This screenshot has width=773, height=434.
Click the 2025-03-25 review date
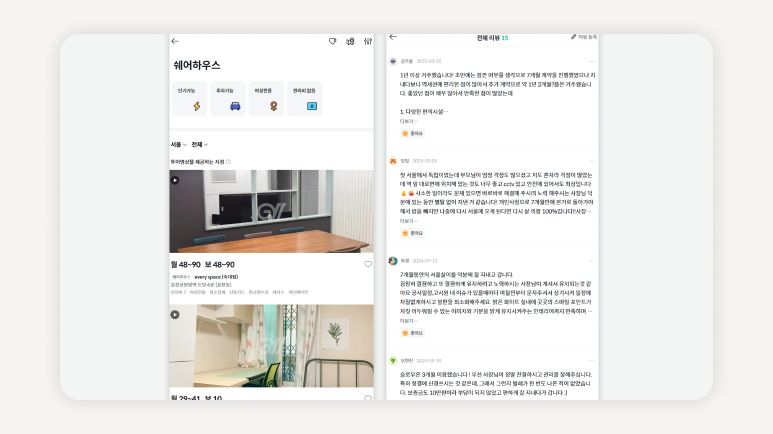pyautogui.click(x=429, y=62)
